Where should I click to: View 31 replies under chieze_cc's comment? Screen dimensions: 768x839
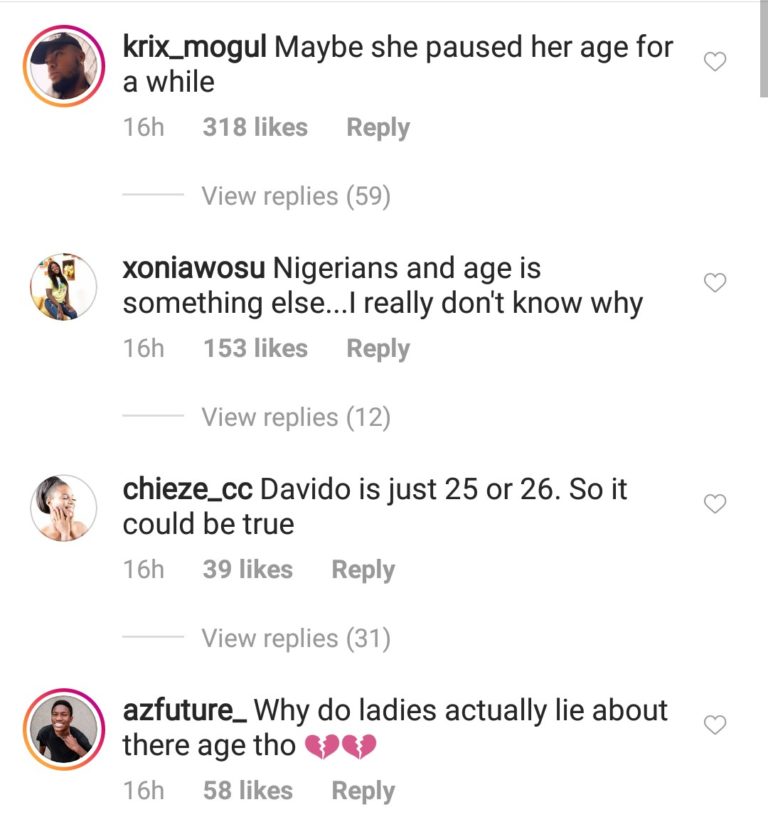click(x=295, y=638)
